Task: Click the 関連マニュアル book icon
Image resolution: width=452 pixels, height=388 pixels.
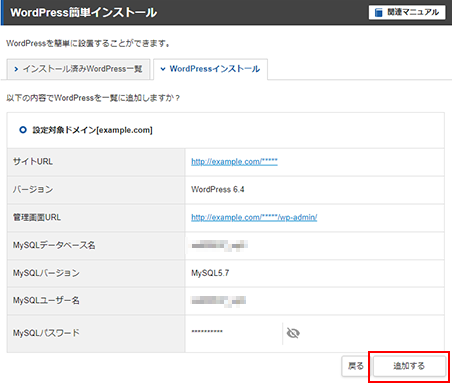Action: [378, 12]
